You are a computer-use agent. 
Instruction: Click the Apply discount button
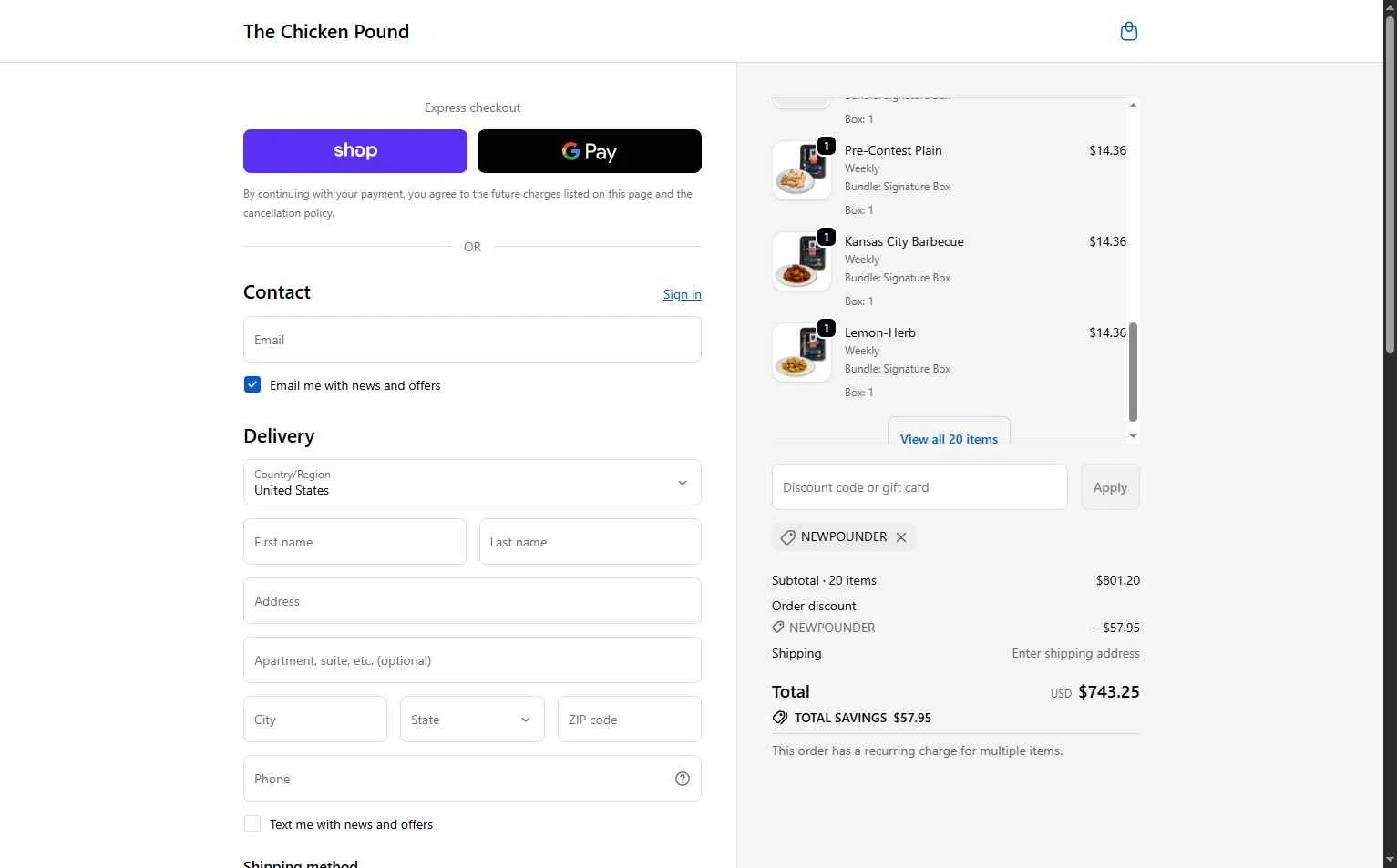point(1110,487)
